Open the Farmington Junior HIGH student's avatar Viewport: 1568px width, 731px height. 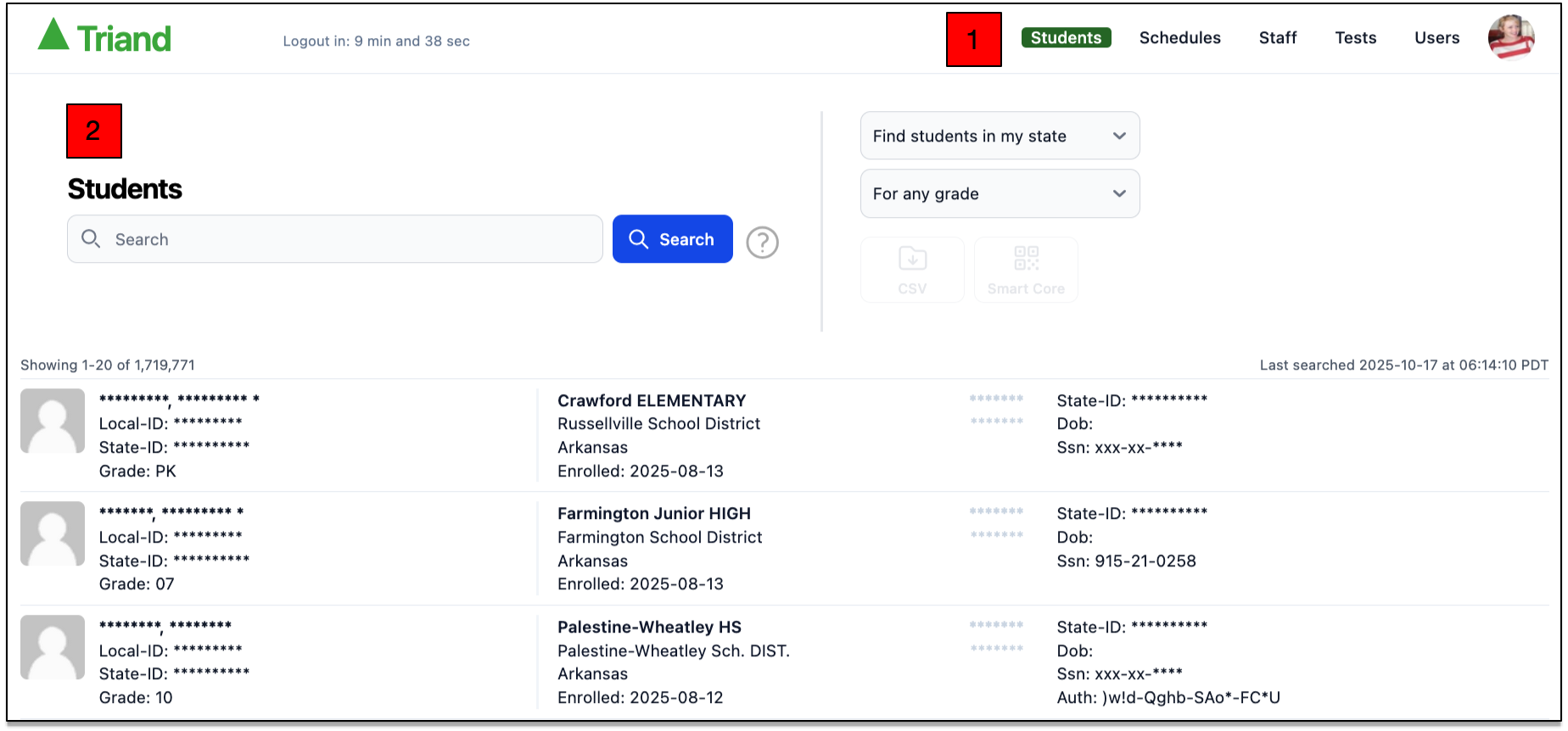tap(53, 533)
